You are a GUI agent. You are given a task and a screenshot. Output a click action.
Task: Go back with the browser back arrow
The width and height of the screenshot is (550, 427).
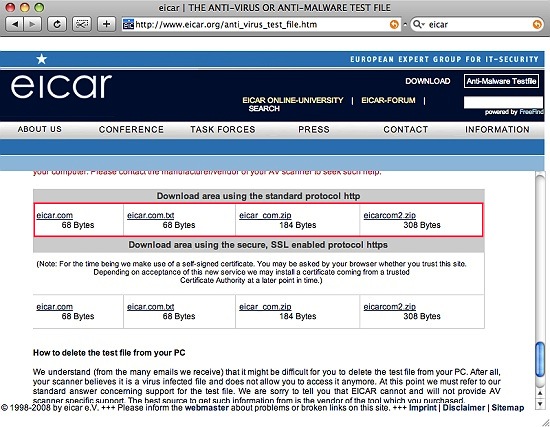coord(15,25)
